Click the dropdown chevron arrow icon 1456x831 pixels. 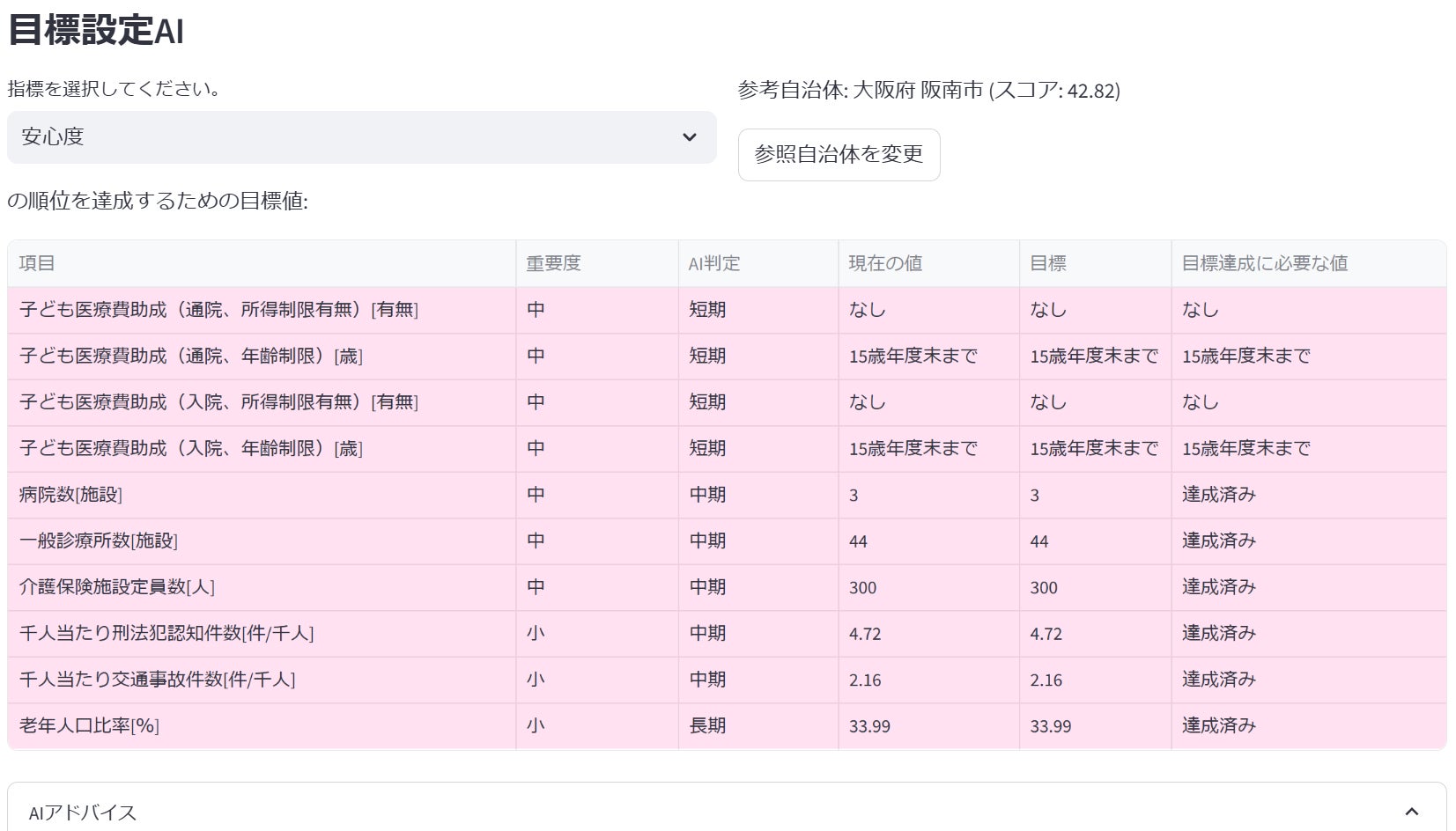tap(690, 137)
